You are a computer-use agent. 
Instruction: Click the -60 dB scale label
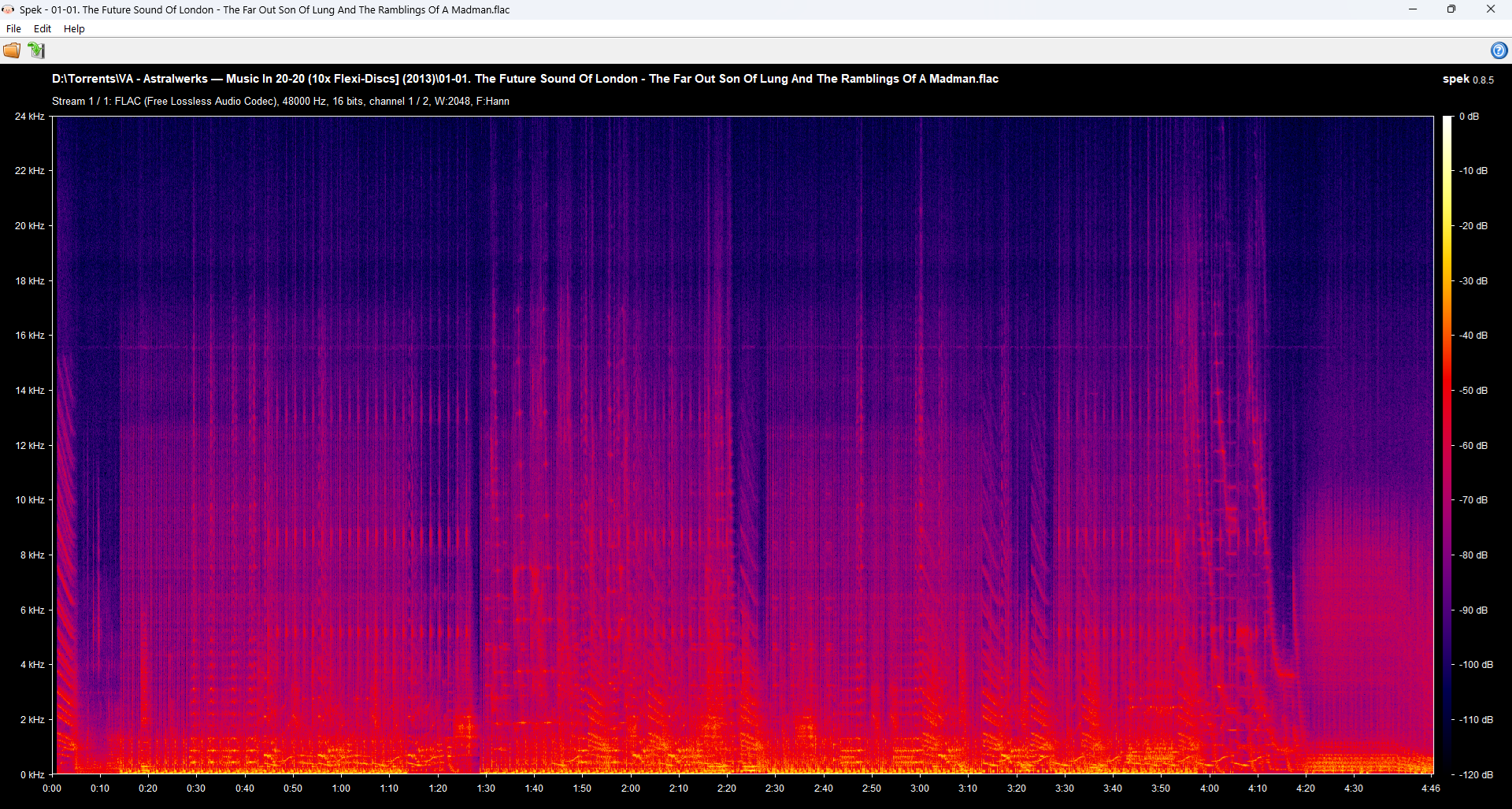[1473, 445]
